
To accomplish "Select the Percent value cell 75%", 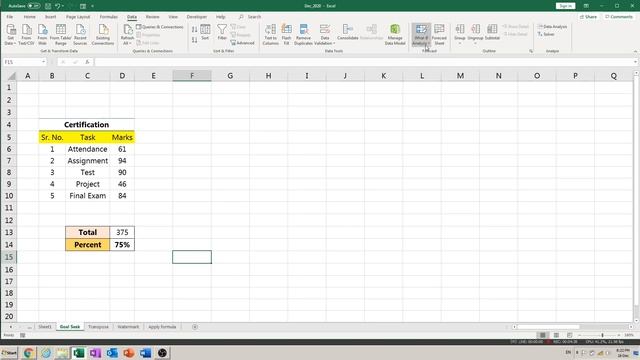I will [x=122, y=245].
